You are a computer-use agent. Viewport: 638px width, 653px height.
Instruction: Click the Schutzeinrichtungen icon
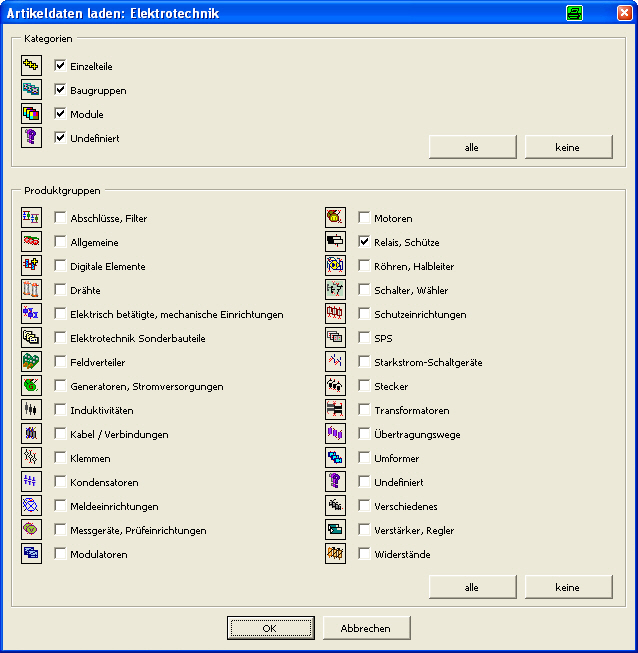(335, 314)
